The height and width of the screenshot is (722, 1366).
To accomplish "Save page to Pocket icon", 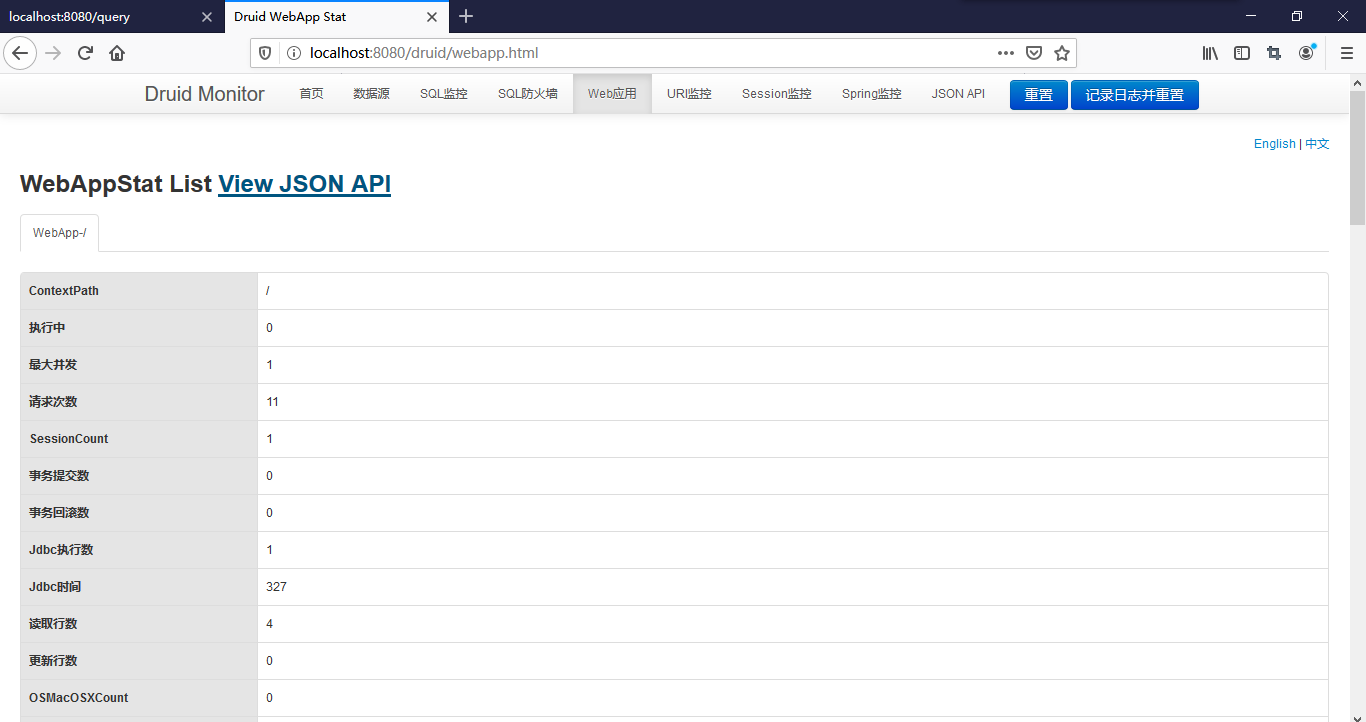I will click(x=1035, y=53).
